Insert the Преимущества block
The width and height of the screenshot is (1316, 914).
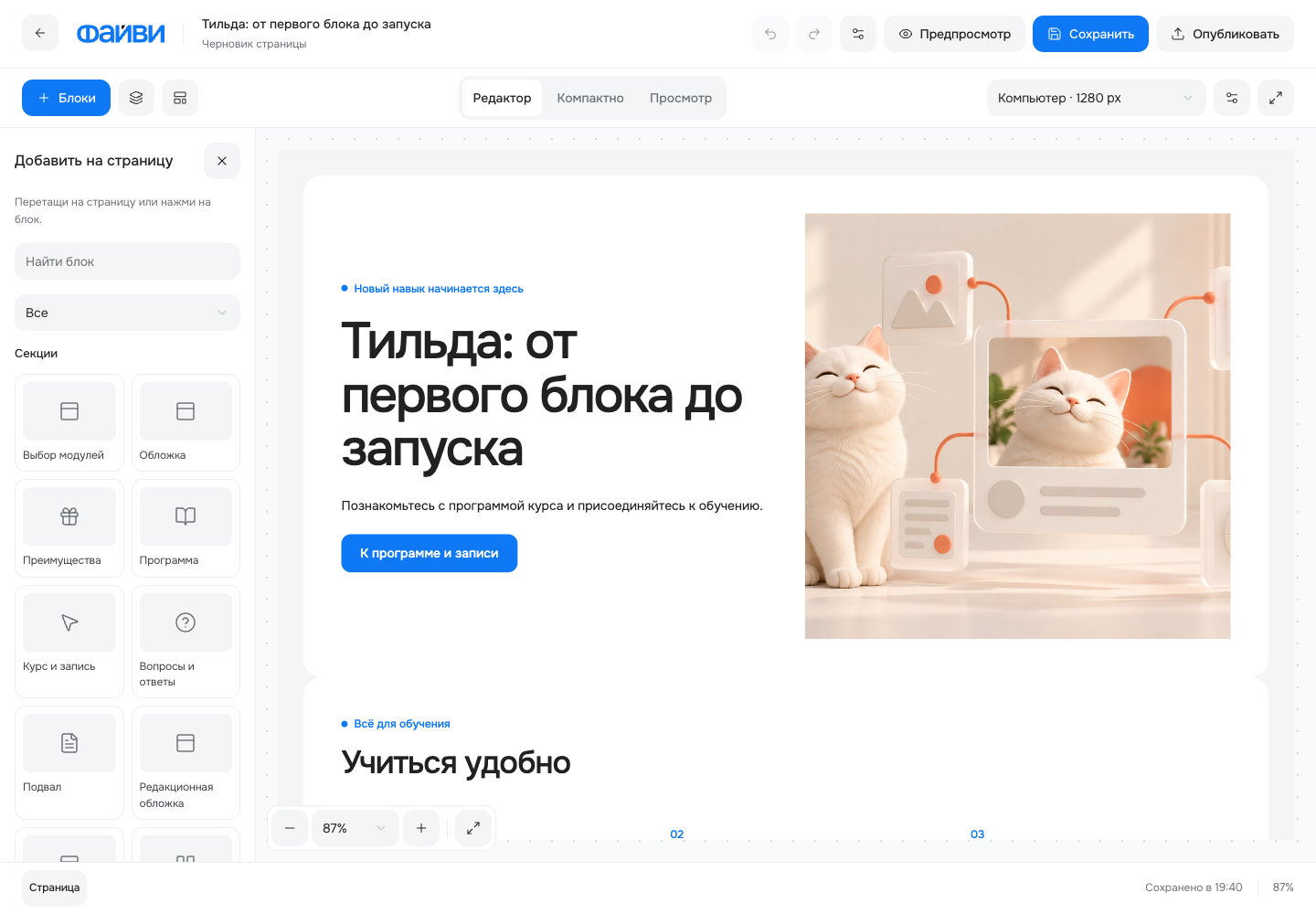click(x=69, y=528)
